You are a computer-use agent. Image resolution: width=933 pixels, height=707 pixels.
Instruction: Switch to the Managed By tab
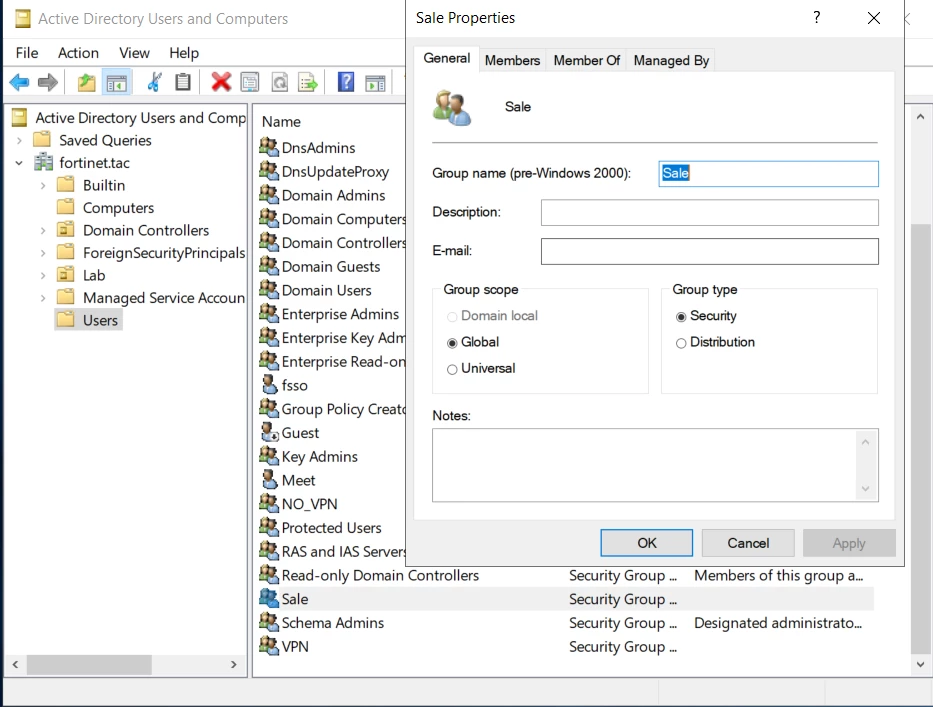(671, 60)
